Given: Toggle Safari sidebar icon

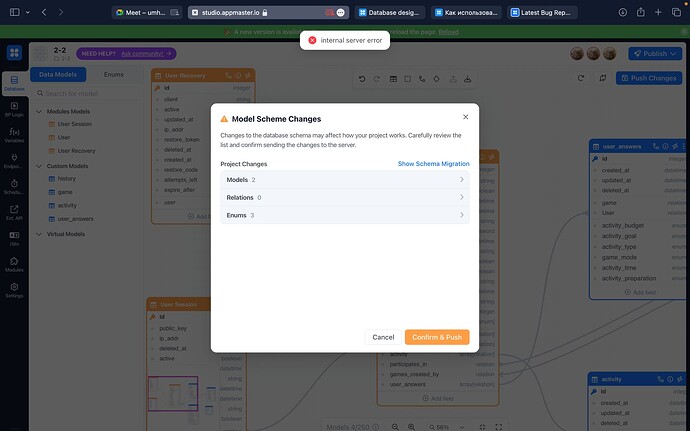Looking at the screenshot, I should pos(15,12).
